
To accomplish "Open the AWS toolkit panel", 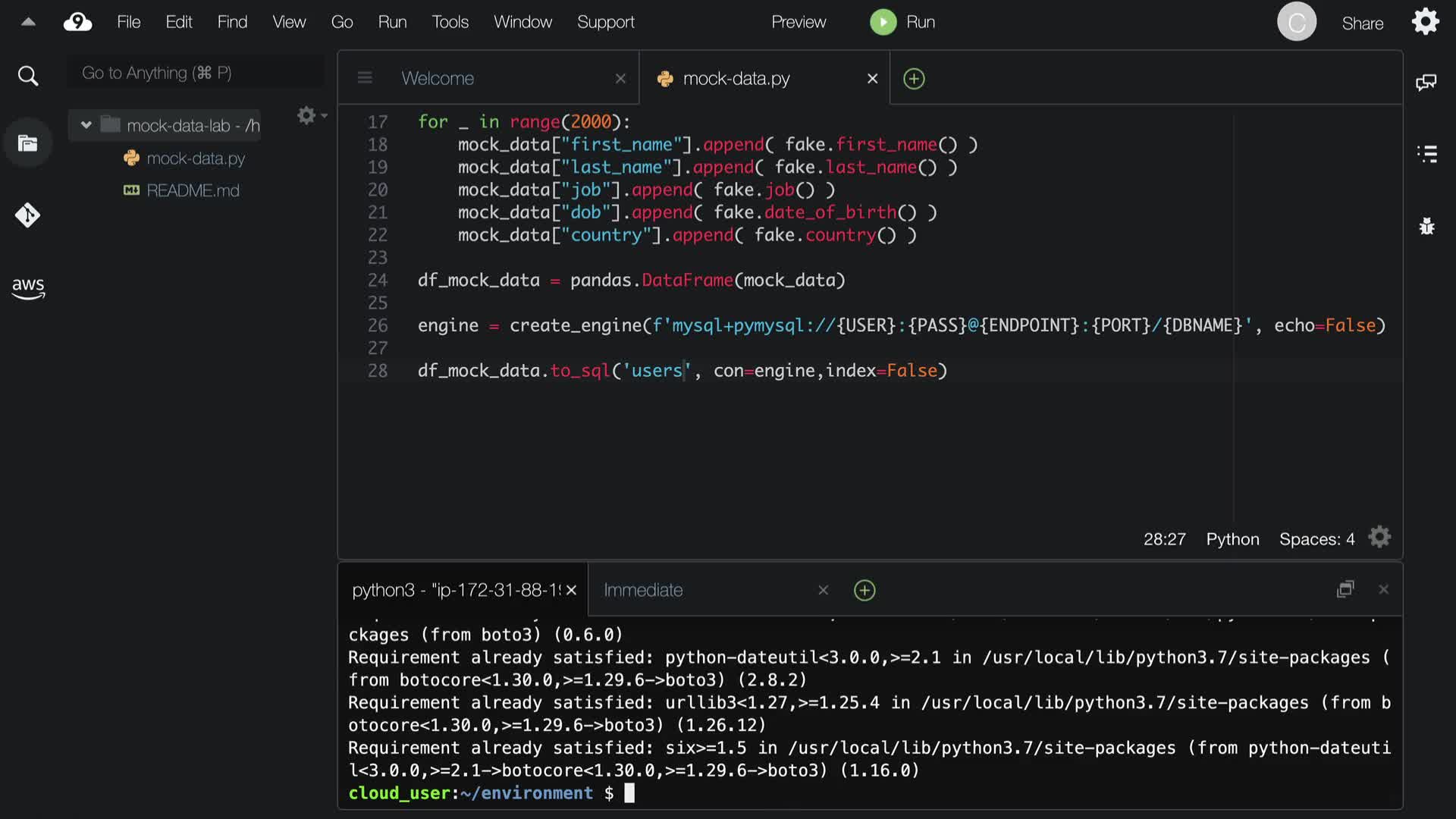I will point(28,287).
